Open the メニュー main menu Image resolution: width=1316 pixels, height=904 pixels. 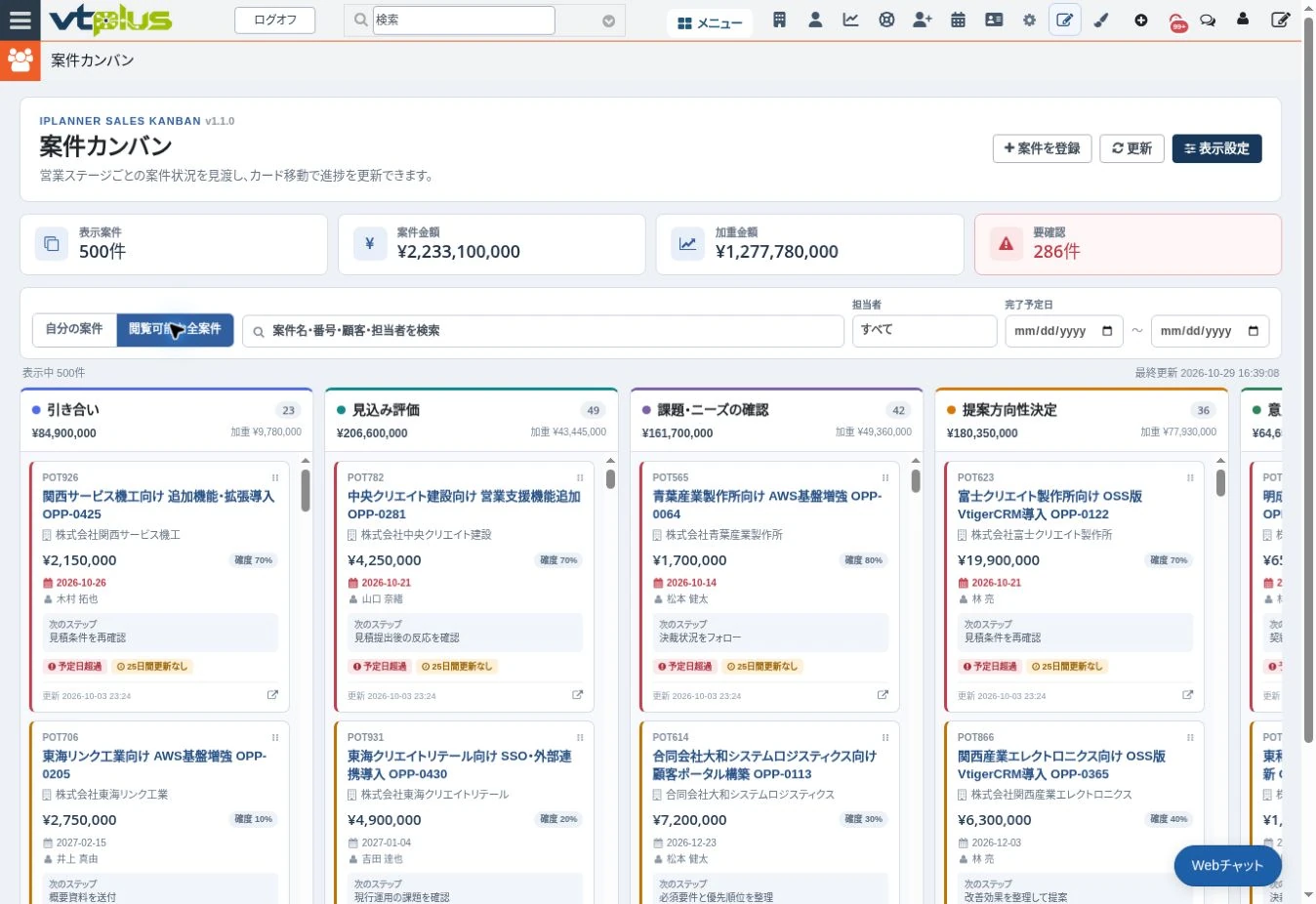(x=710, y=22)
